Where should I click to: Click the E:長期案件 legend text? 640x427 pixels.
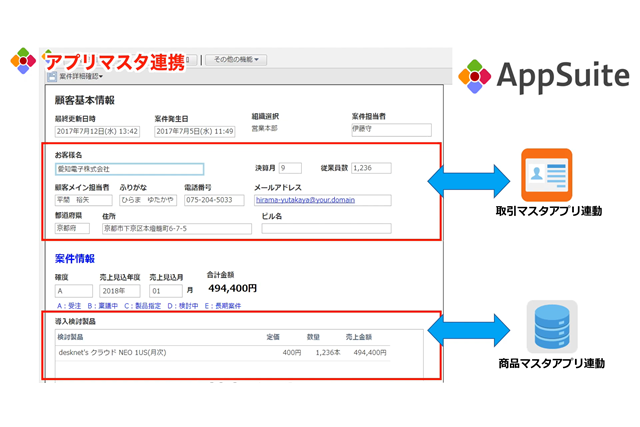click(x=223, y=306)
